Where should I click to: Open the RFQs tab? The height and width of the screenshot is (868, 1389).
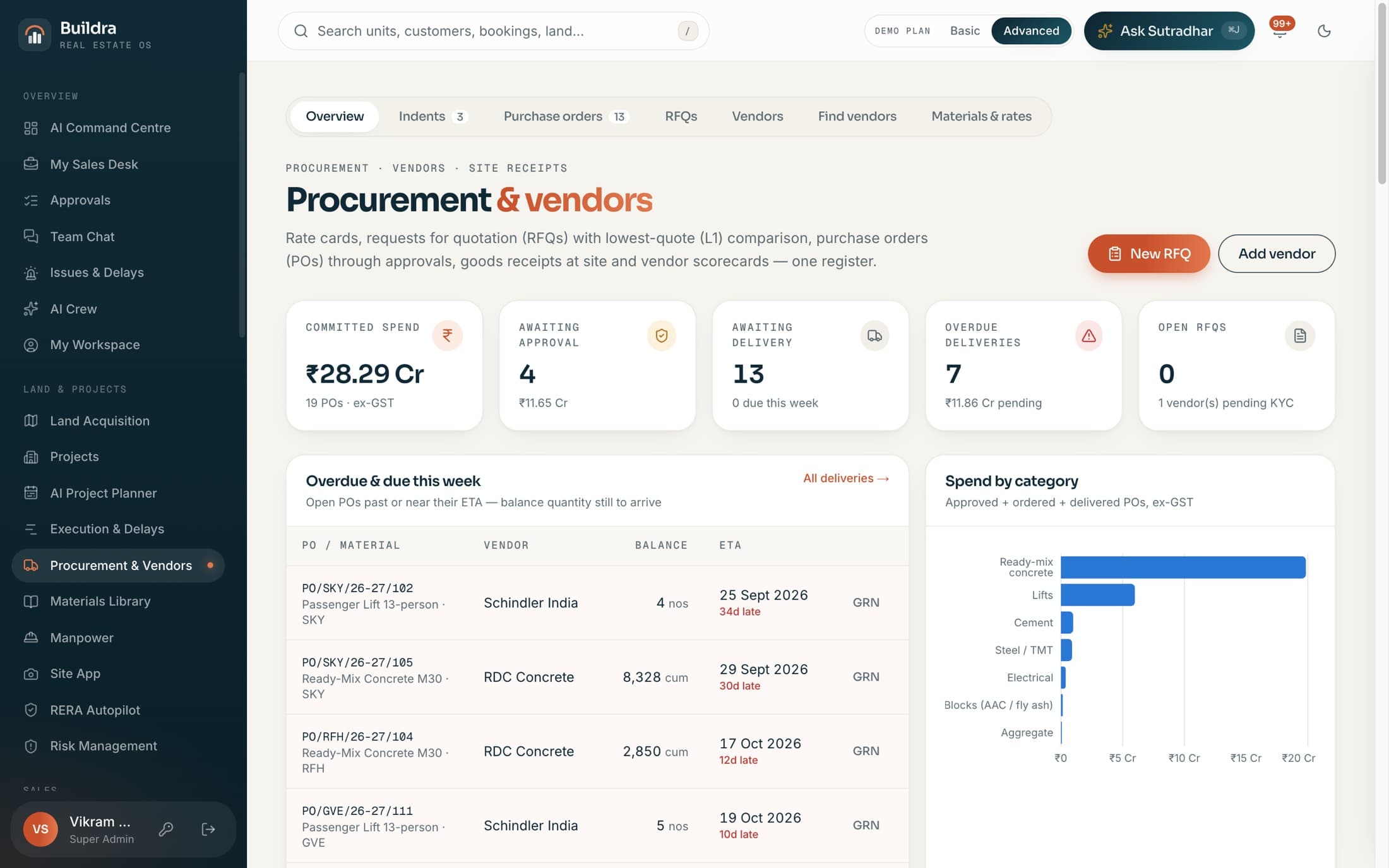point(681,116)
